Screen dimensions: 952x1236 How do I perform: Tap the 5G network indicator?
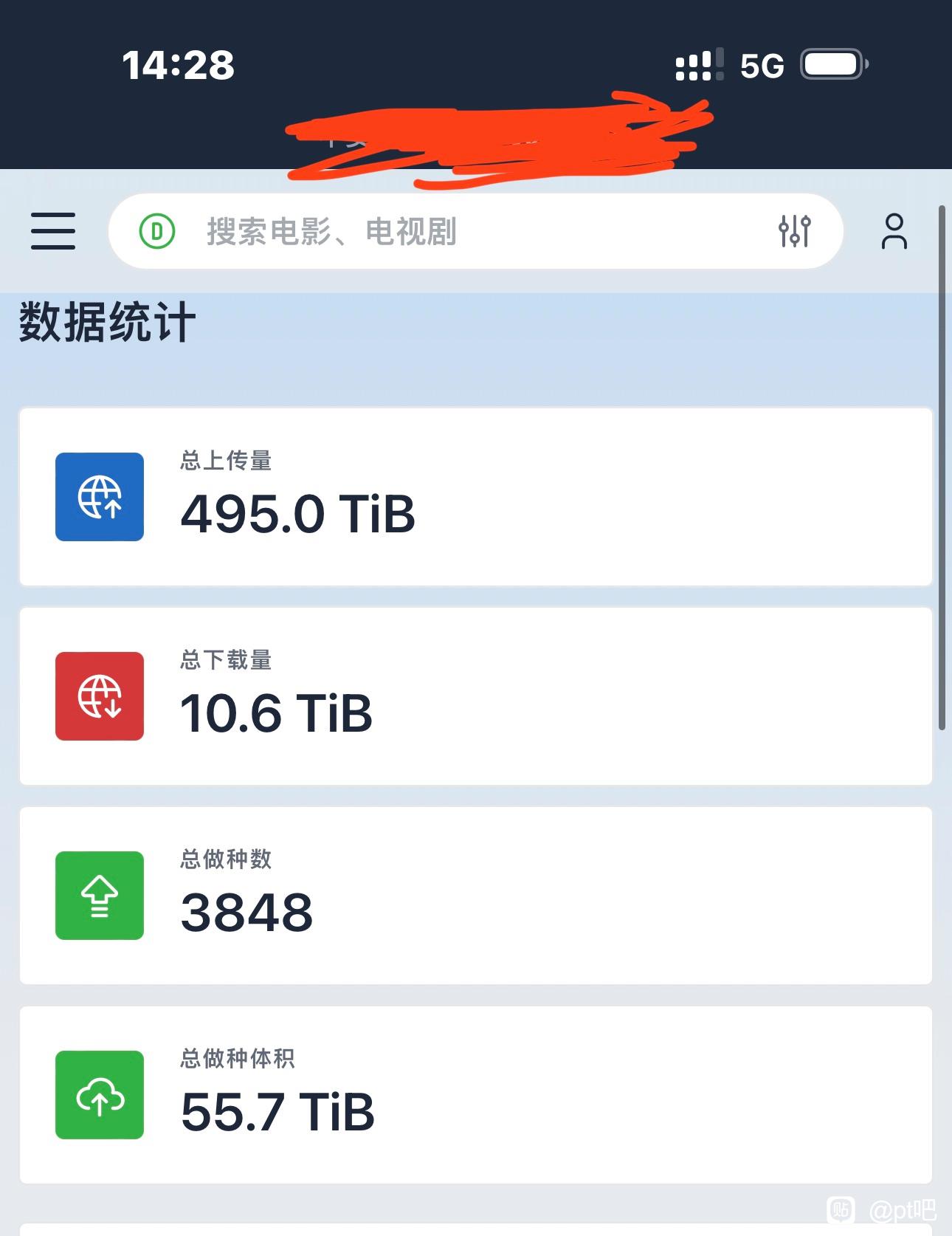click(762, 66)
